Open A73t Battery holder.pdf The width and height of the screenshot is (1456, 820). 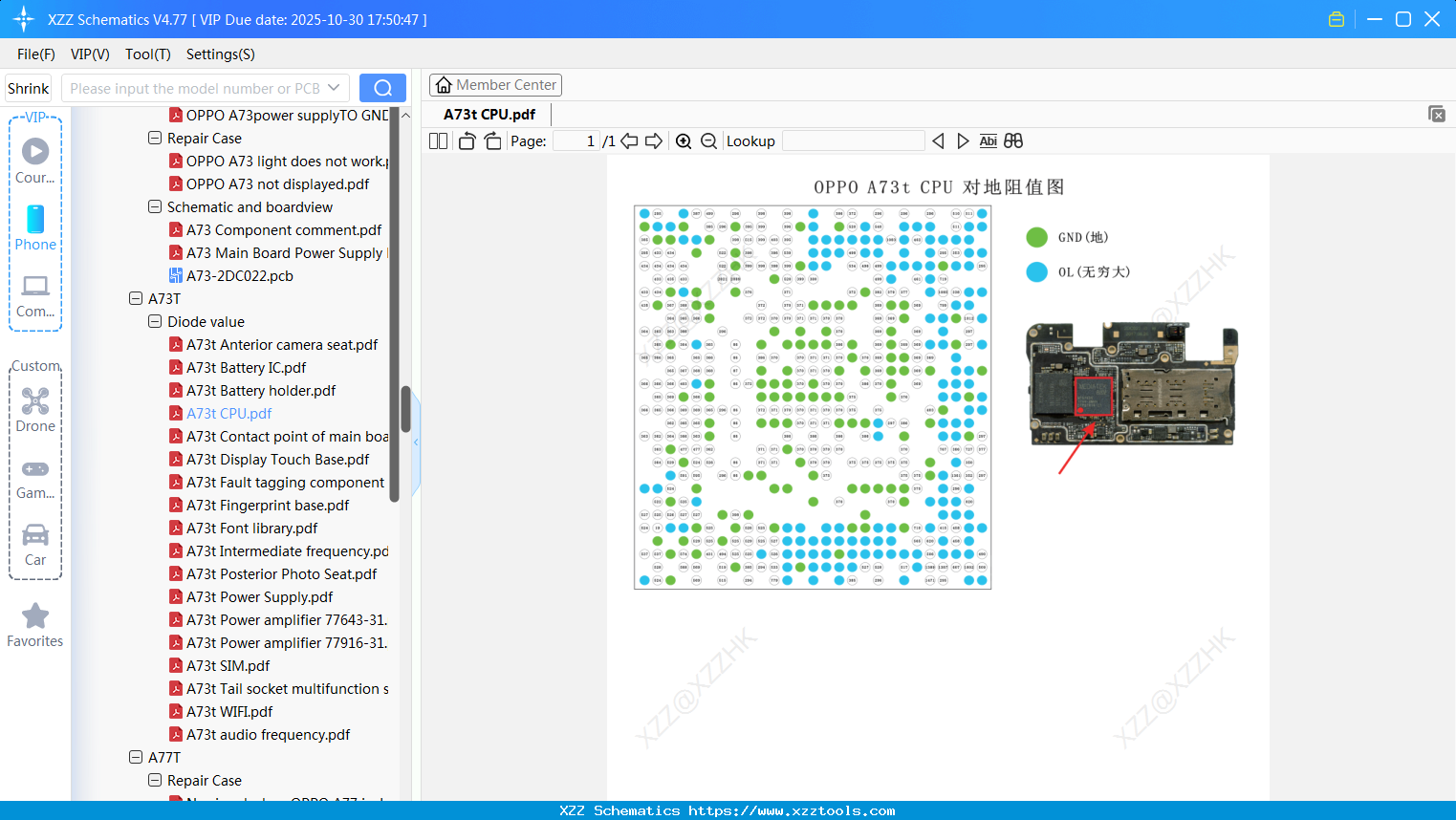[x=261, y=390]
